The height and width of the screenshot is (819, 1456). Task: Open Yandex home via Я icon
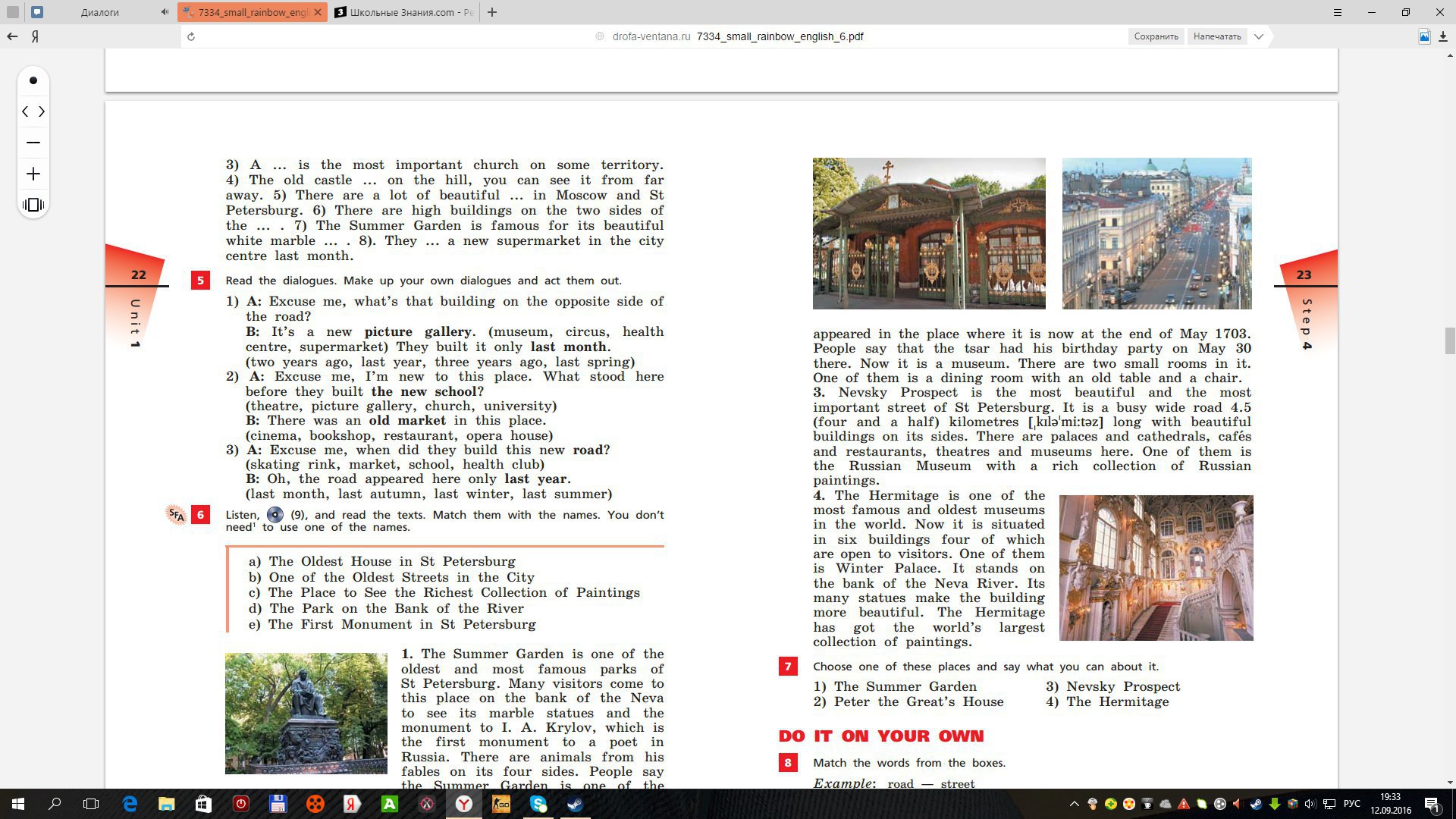tap(35, 36)
